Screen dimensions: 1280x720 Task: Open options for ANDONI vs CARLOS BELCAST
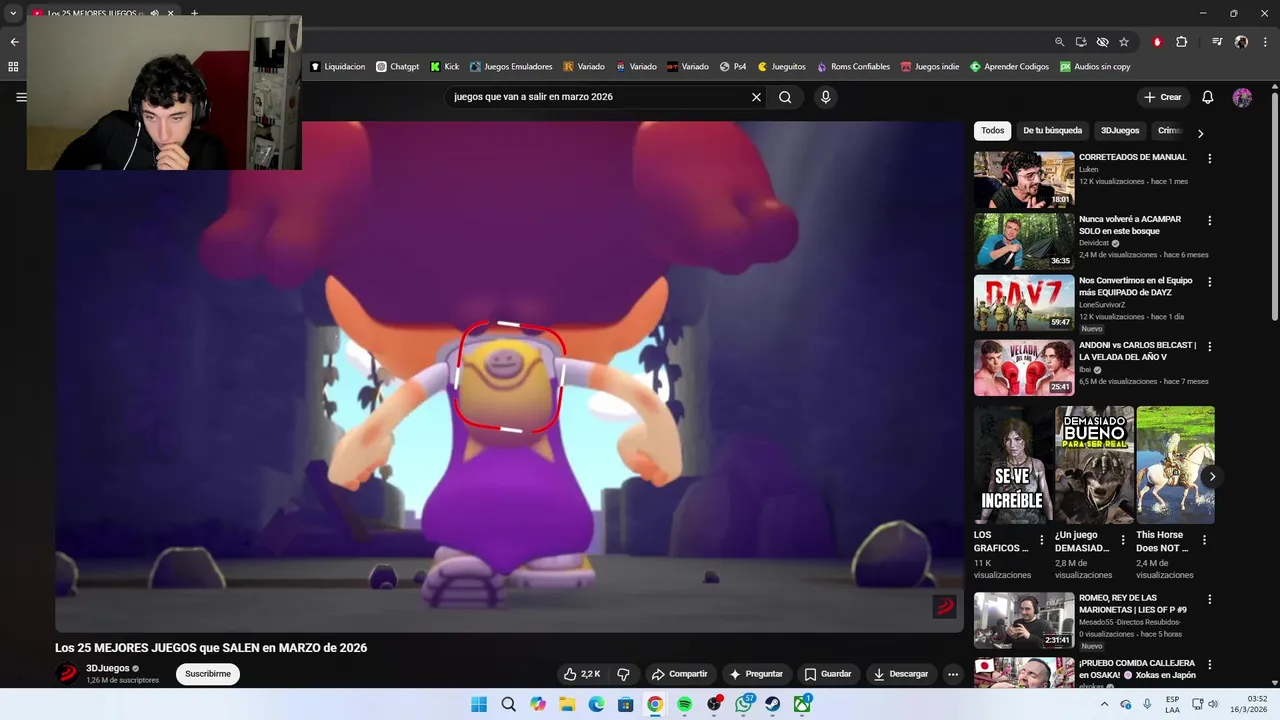(1209, 347)
